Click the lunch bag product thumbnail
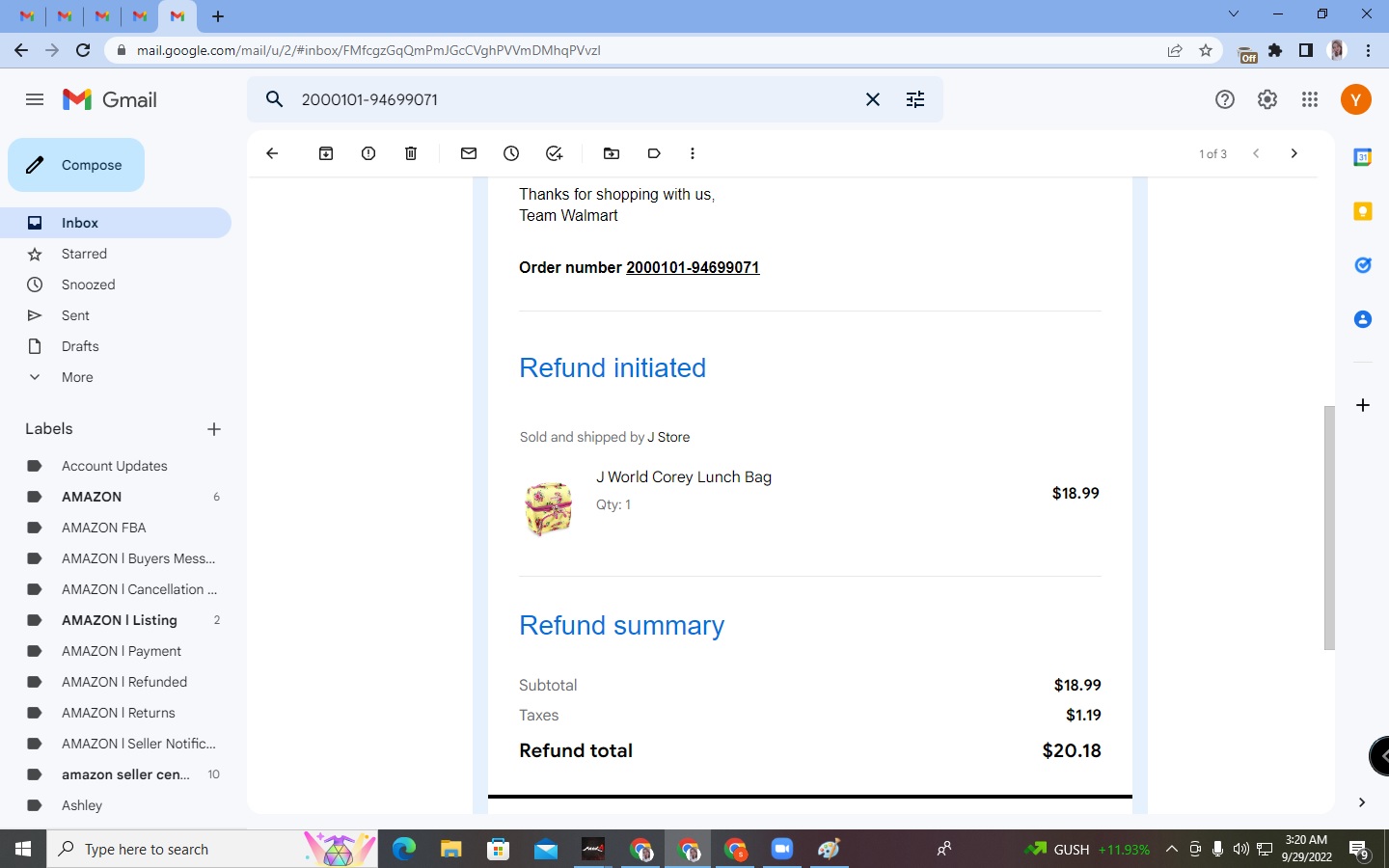This screenshot has height=868, width=1389. pyautogui.click(x=549, y=508)
